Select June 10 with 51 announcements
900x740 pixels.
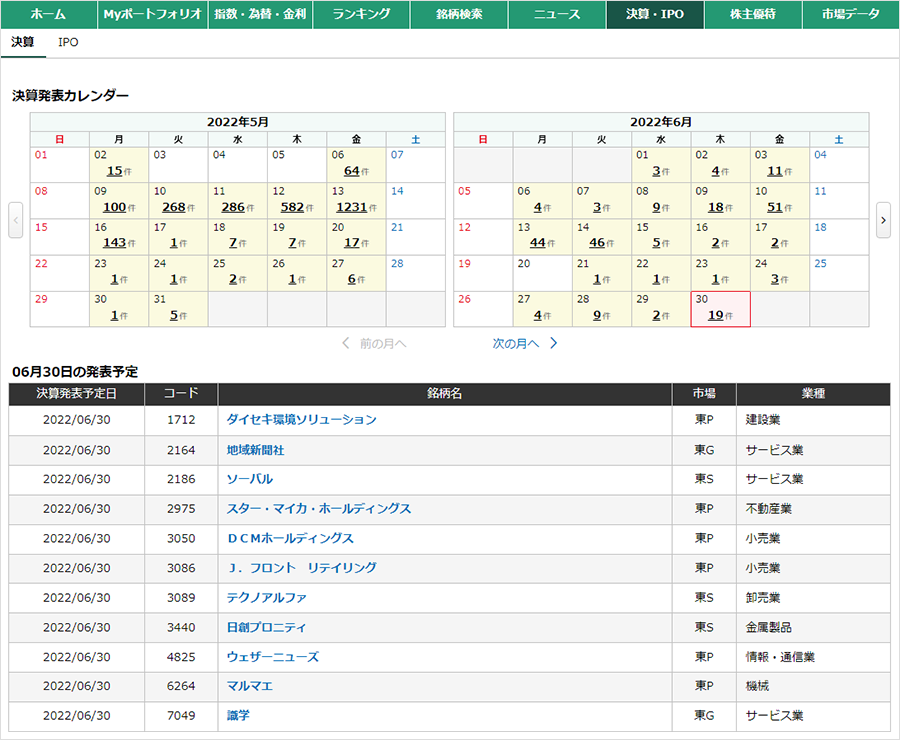(x=774, y=207)
